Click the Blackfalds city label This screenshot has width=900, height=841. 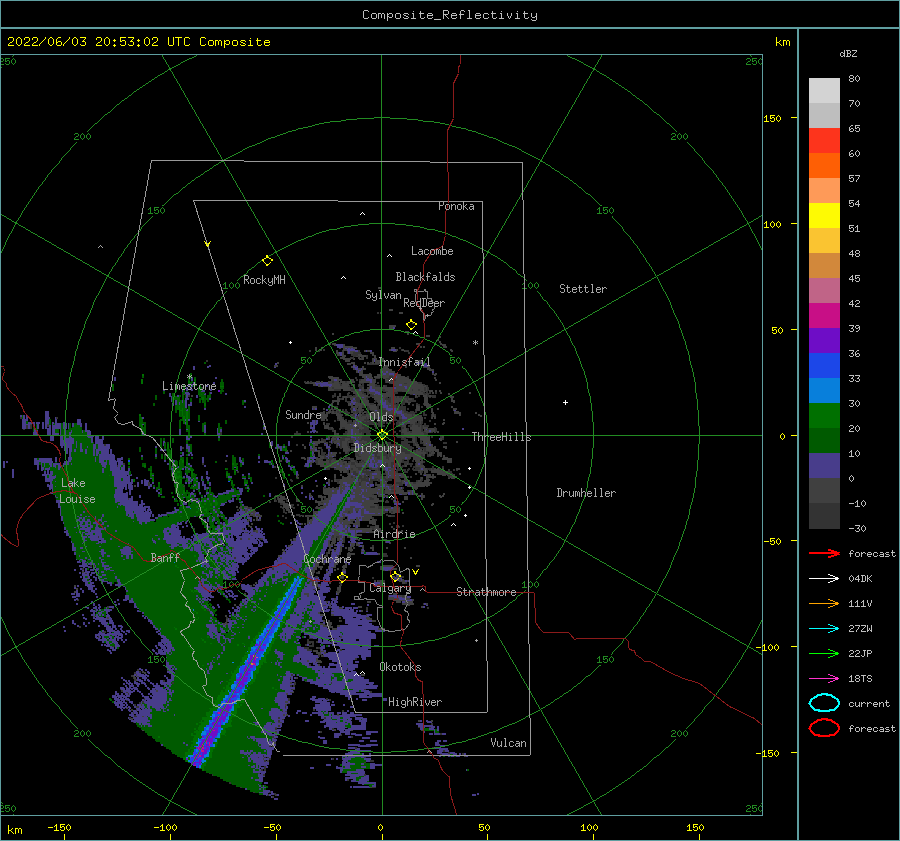pos(425,277)
